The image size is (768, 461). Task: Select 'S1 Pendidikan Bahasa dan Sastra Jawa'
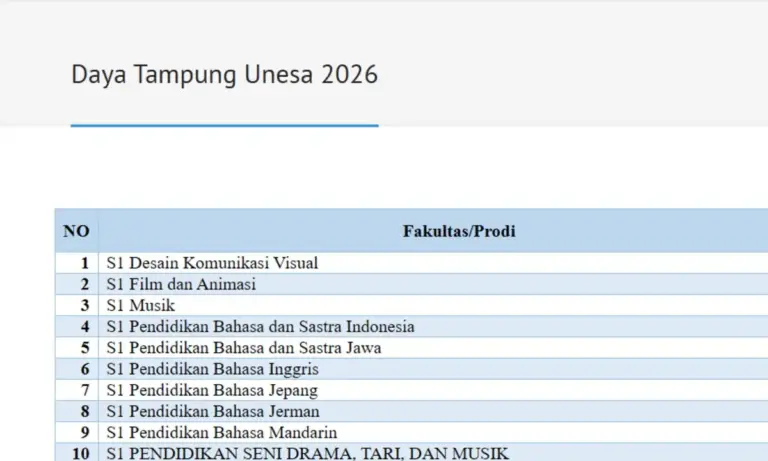[243, 348]
